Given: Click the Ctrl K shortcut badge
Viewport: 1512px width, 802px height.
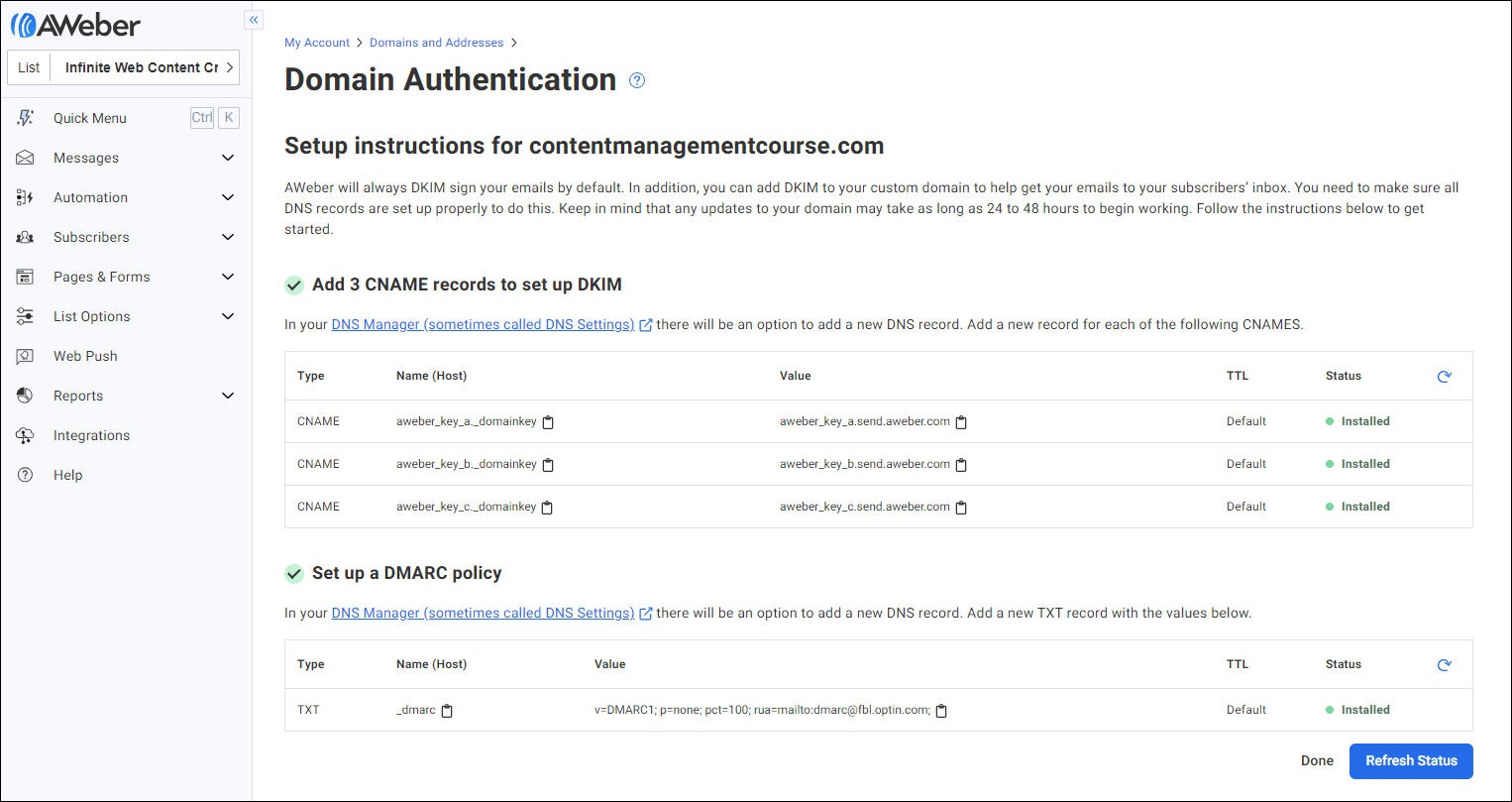Looking at the screenshot, I should [215, 117].
